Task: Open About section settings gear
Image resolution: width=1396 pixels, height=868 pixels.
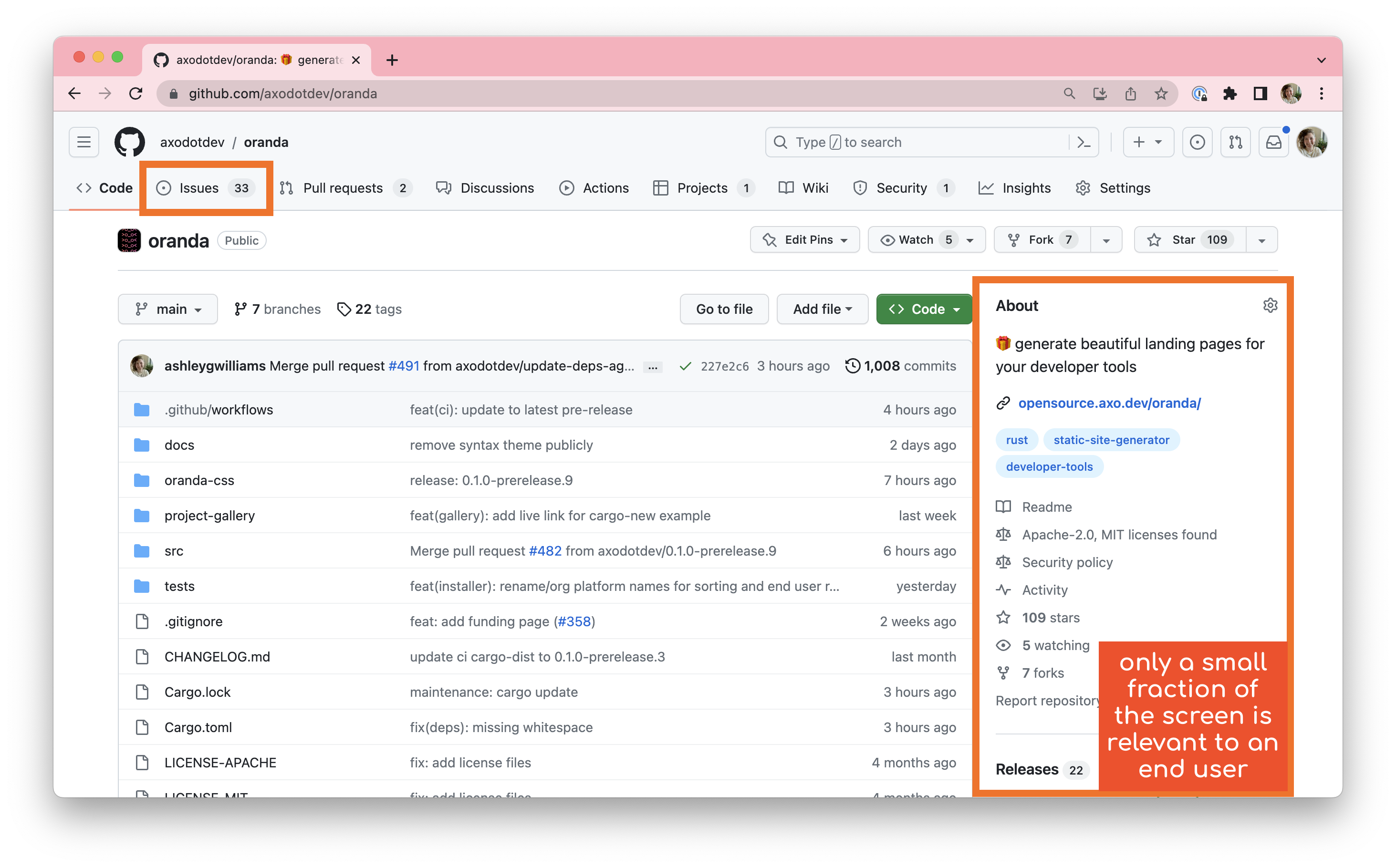Action: click(x=1270, y=305)
